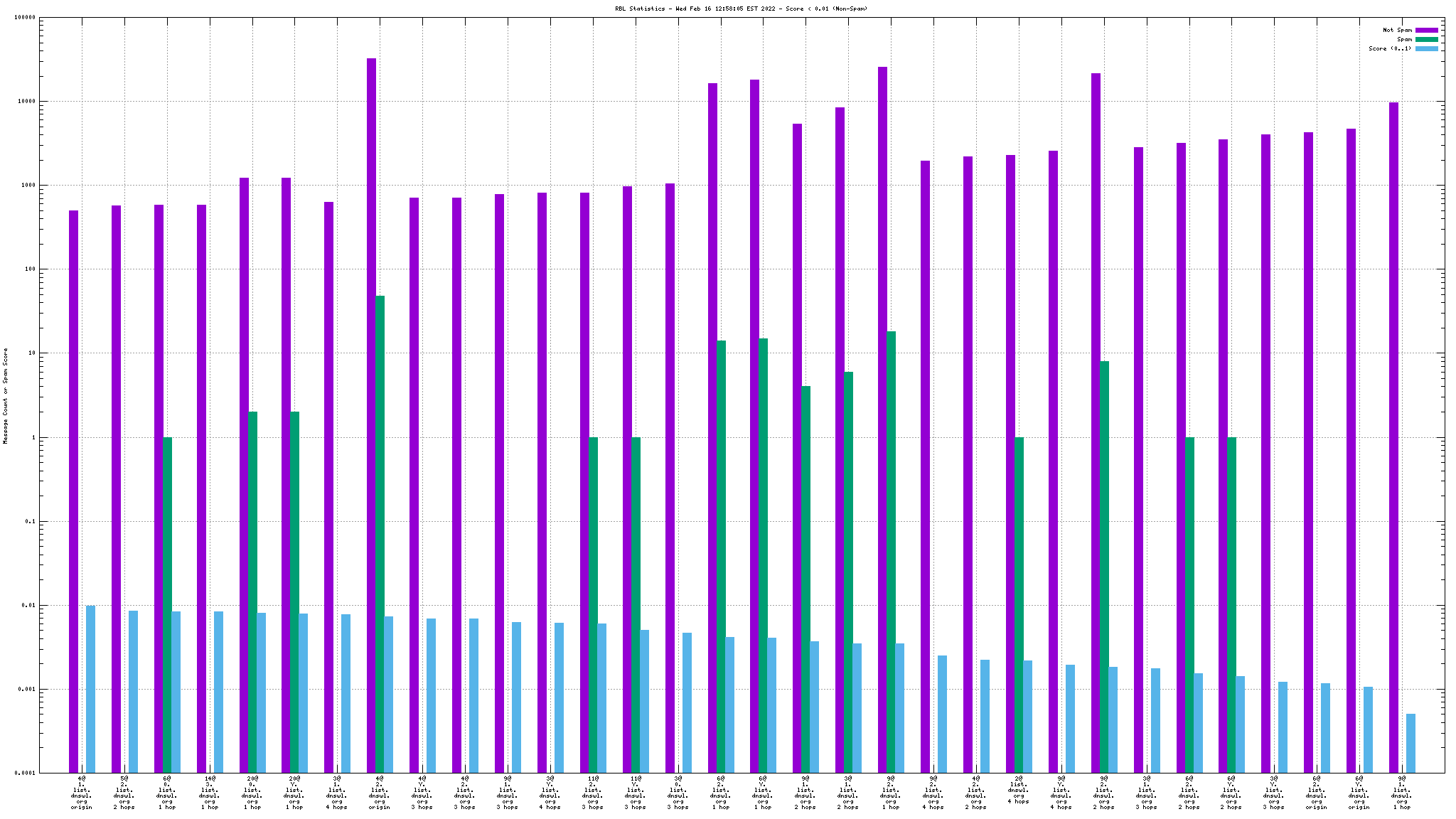Viewport: 1456px width, 819px height.
Task: Click the "Score (0..1)" legend label text
Action: 1390,48
